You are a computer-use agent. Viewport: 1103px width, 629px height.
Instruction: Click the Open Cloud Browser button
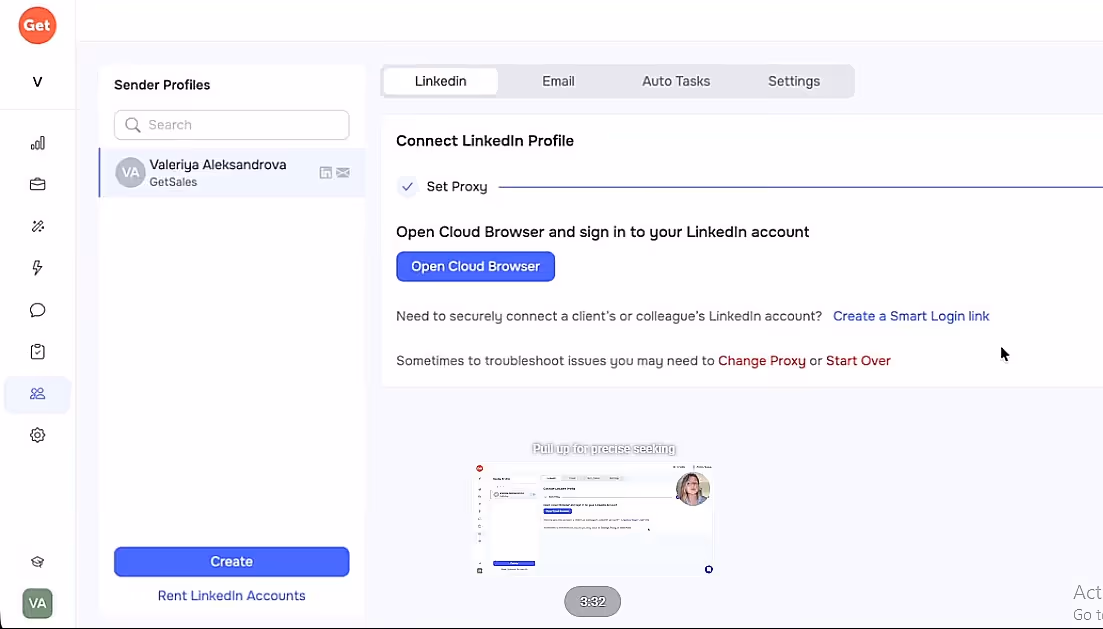[476, 267]
